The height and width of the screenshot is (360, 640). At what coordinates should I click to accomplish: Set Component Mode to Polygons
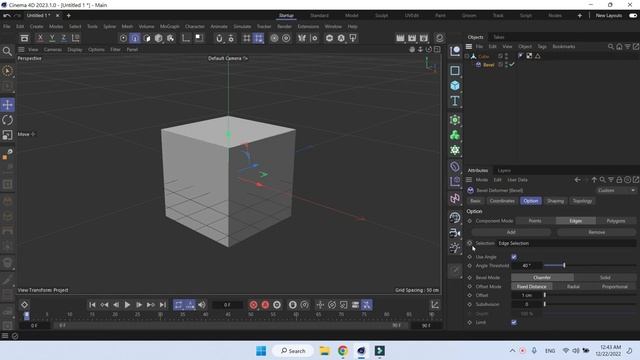[x=616, y=221]
